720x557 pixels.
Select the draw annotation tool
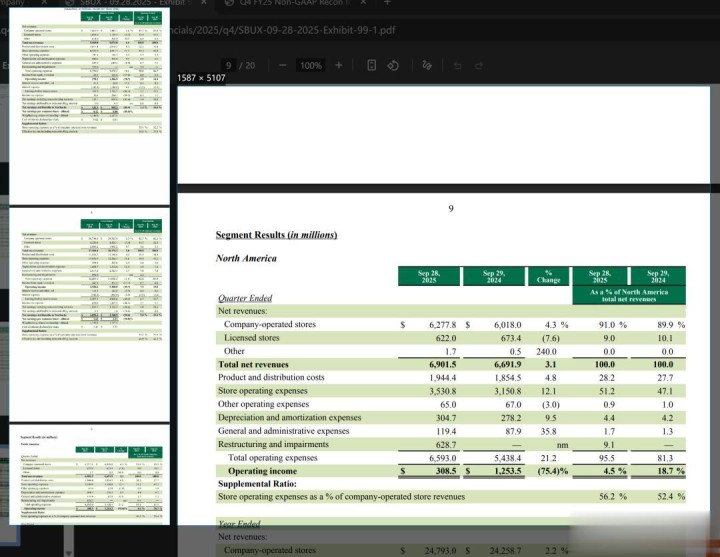pyautogui.click(x=429, y=66)
